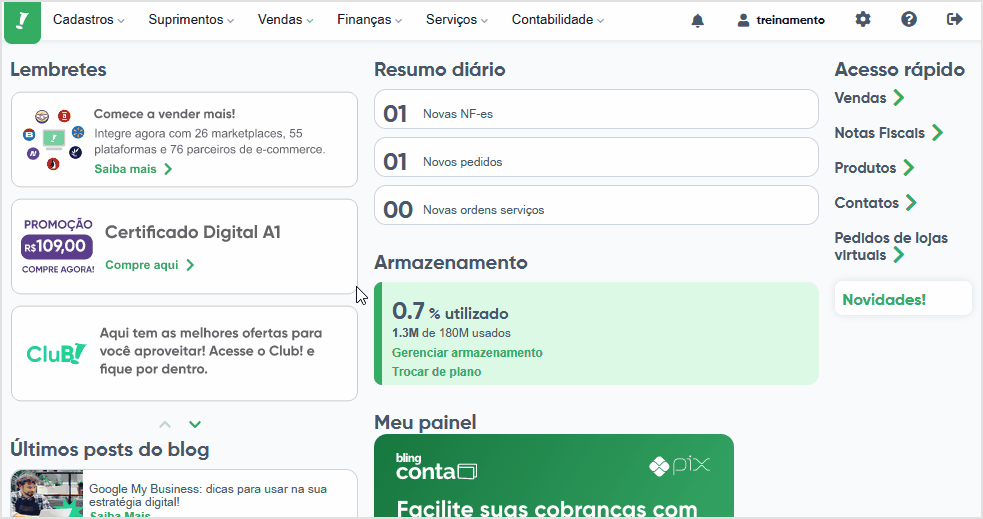983x519 pixels.
Task: Open the Novos pedidos summary card
Action: [596, 157]
